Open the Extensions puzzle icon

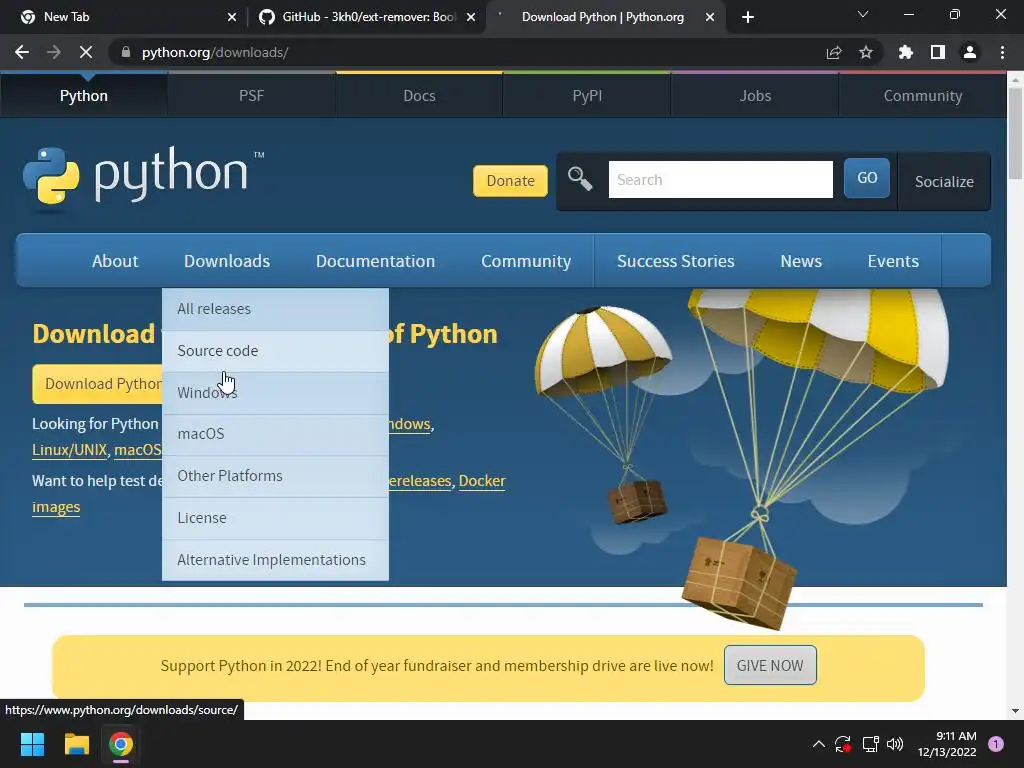(906, 52)
